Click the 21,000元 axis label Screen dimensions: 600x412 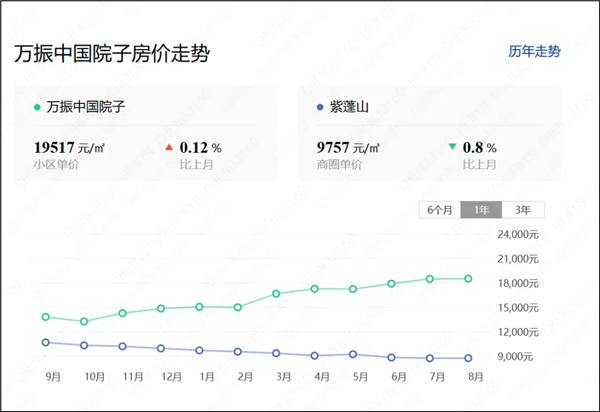point(518,259)
